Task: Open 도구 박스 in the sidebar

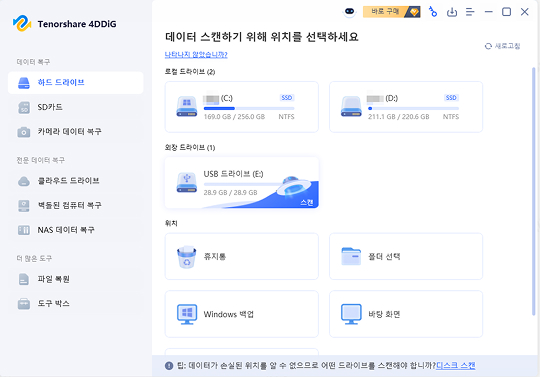Action: 75,303
